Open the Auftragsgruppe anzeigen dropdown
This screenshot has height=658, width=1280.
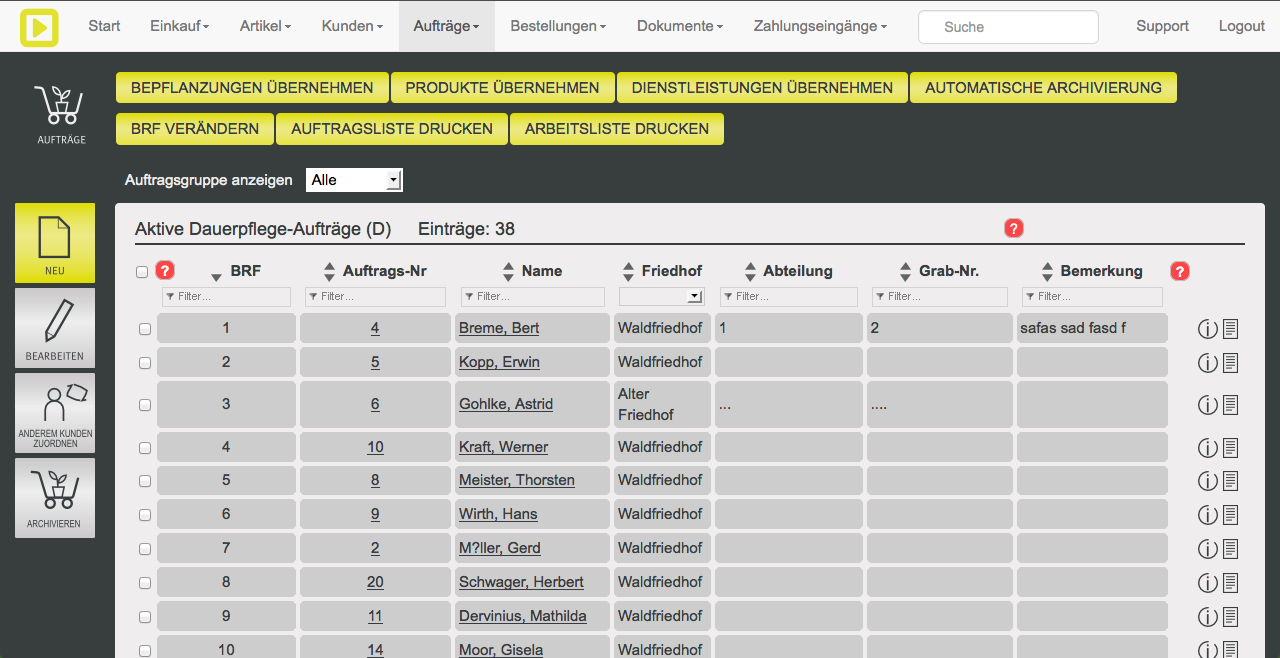point(354,180)
